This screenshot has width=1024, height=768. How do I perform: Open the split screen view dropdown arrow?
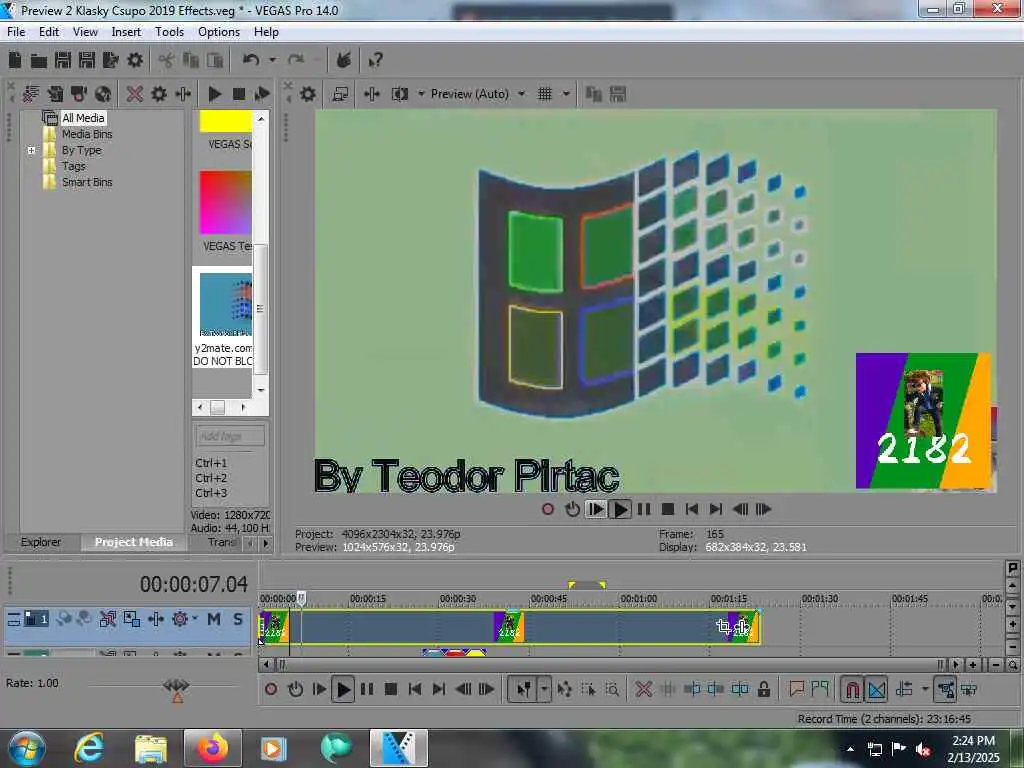[421, 94]
